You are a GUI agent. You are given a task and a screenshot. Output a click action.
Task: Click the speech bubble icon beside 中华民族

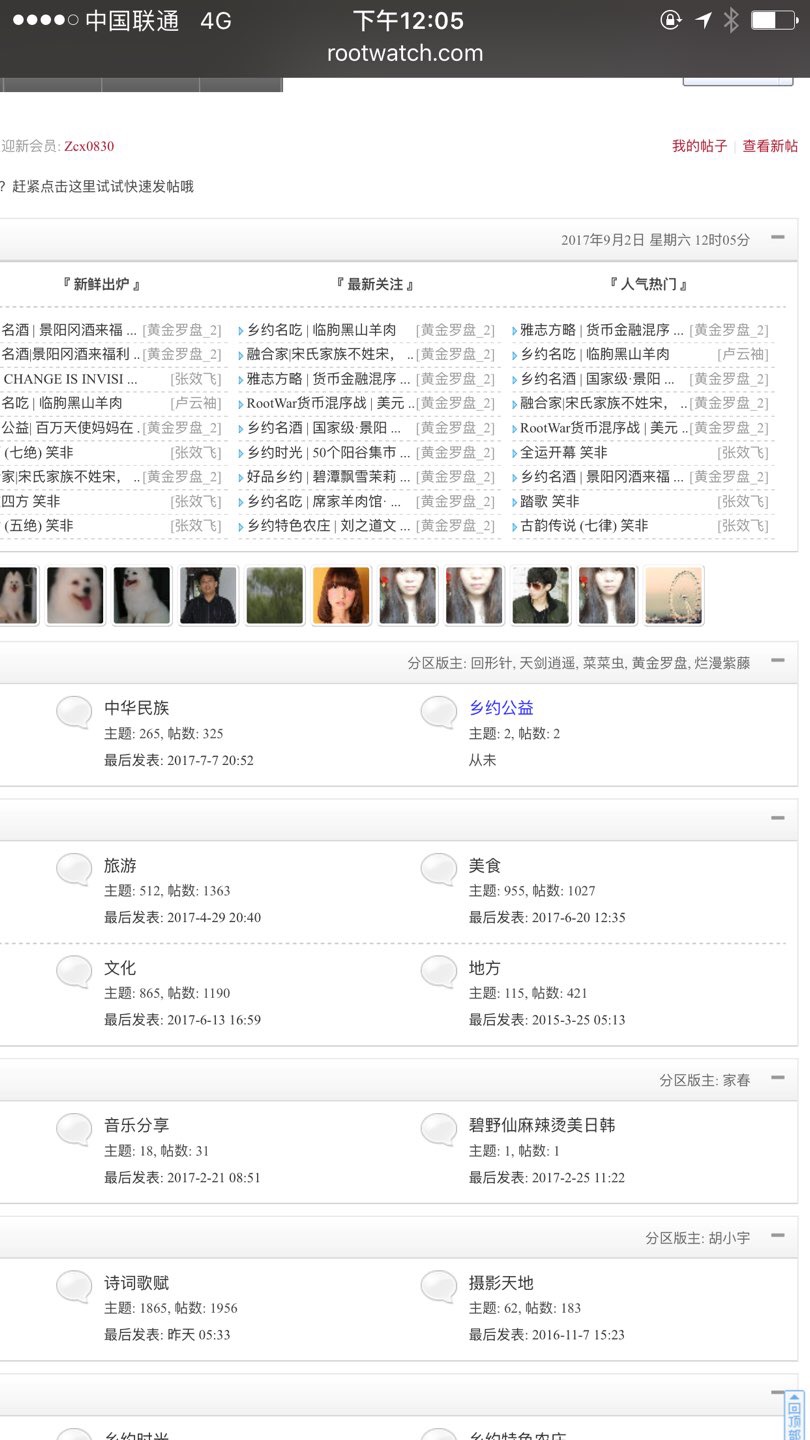click(x=74, y=712)
